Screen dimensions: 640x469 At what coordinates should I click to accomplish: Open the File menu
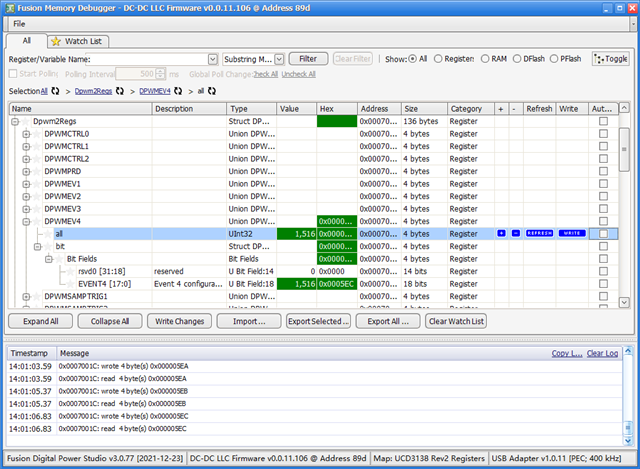pyautogui.click(x=19, y=24)
